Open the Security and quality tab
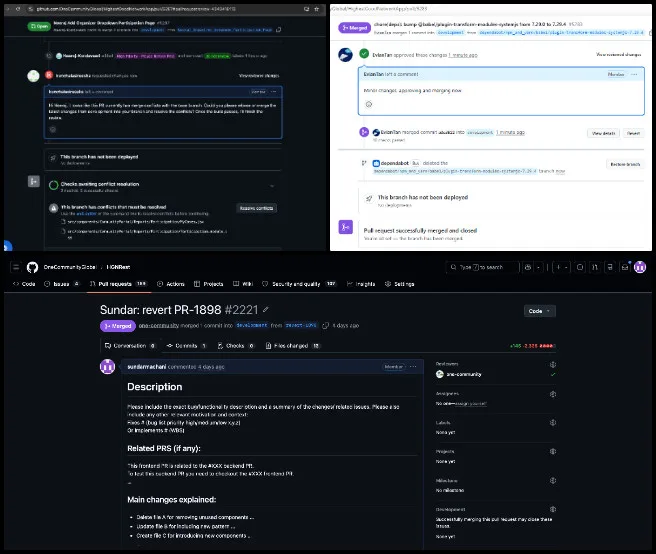 tap(299, 284)
